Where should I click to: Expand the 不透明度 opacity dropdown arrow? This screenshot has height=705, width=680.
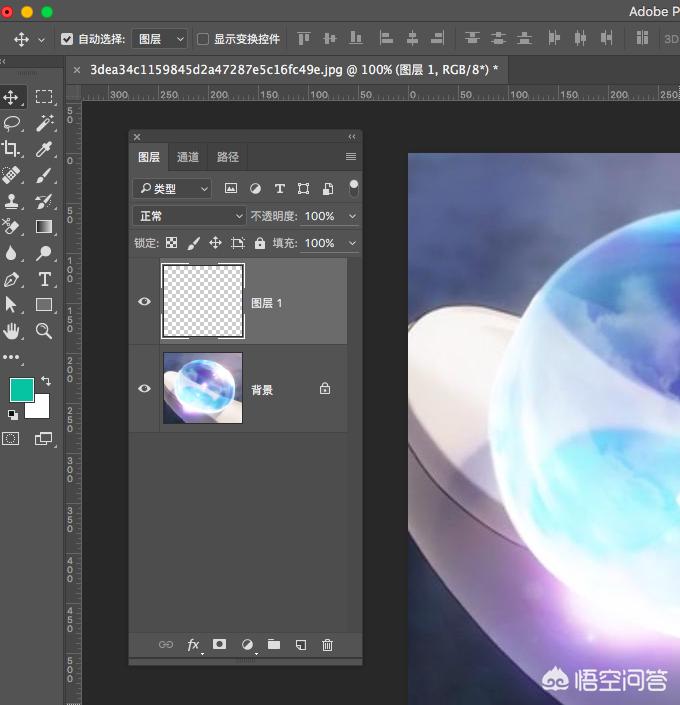[x=352, y=216]
